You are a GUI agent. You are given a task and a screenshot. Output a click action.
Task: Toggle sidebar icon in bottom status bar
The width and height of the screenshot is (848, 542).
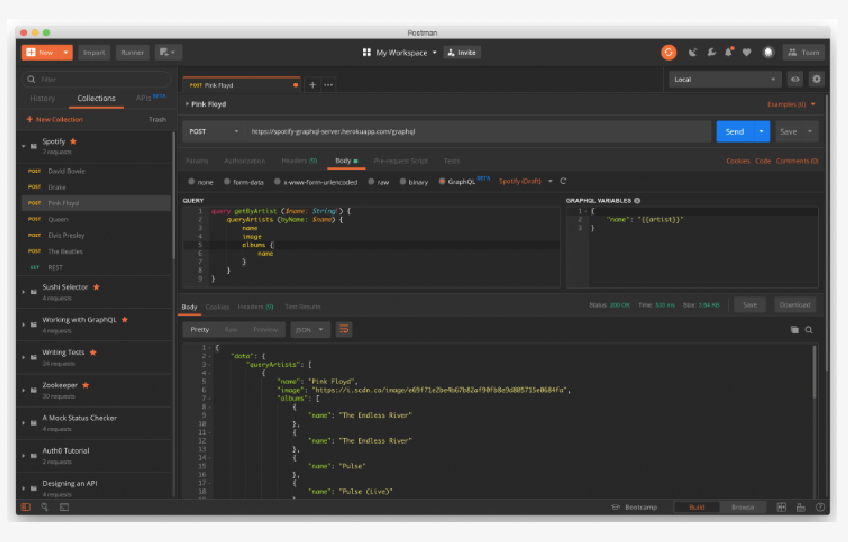pos(26,507)
